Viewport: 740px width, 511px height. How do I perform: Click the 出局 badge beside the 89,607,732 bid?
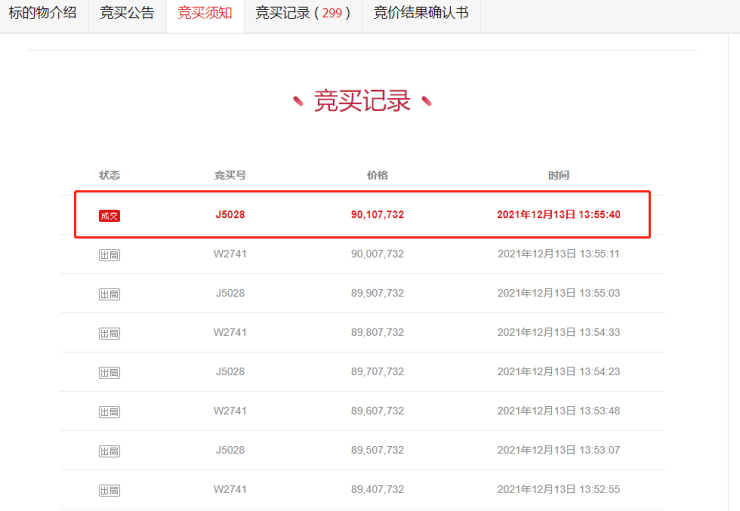click(109, 411)
